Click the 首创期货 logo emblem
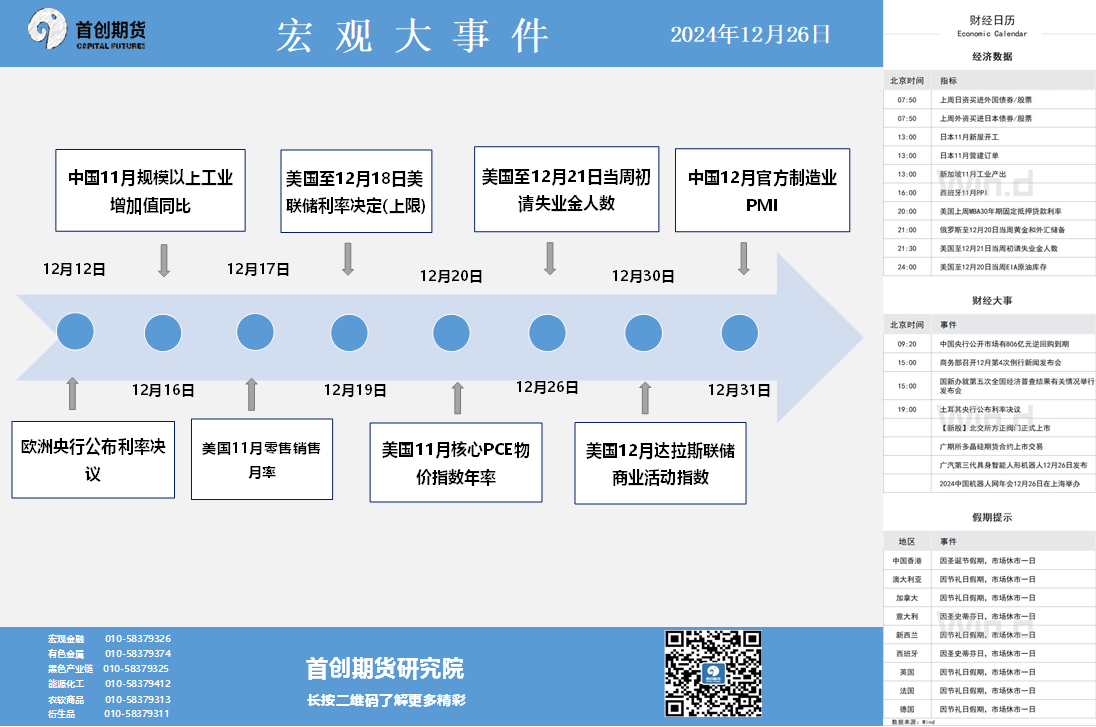 [47, 29]
